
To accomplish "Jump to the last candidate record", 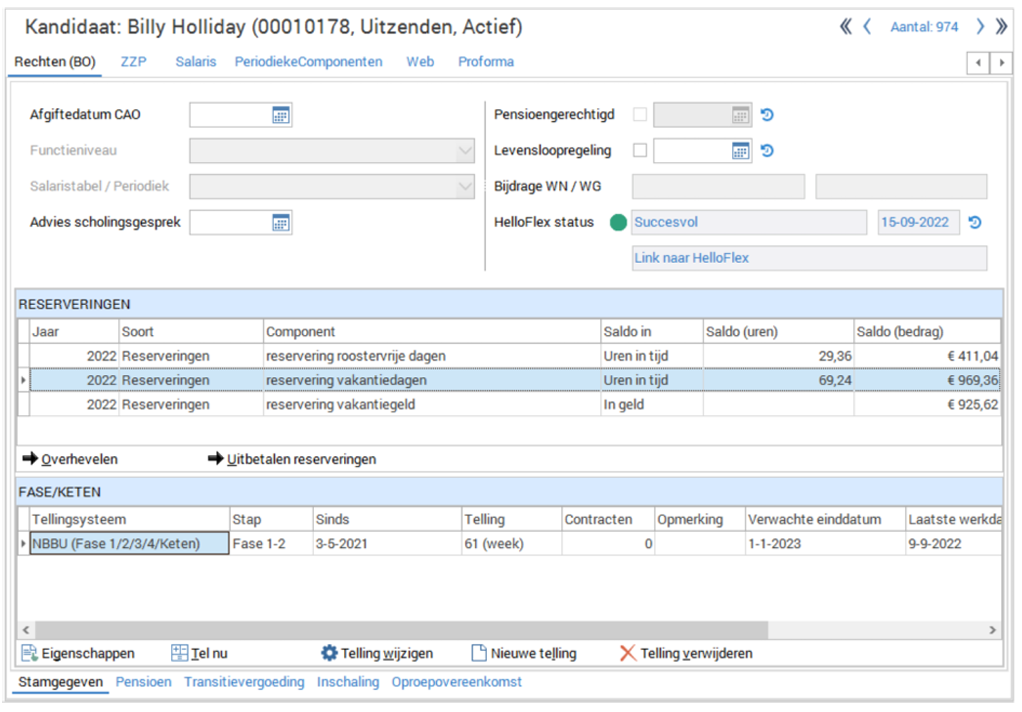I will point(1001,27).
